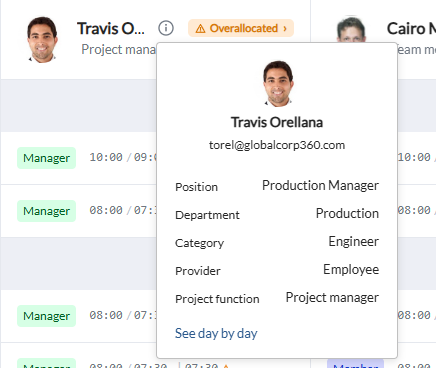Screen dimensions: 436x368
Task: Click the warning icon beside 07:30
Action: point(226,366)
